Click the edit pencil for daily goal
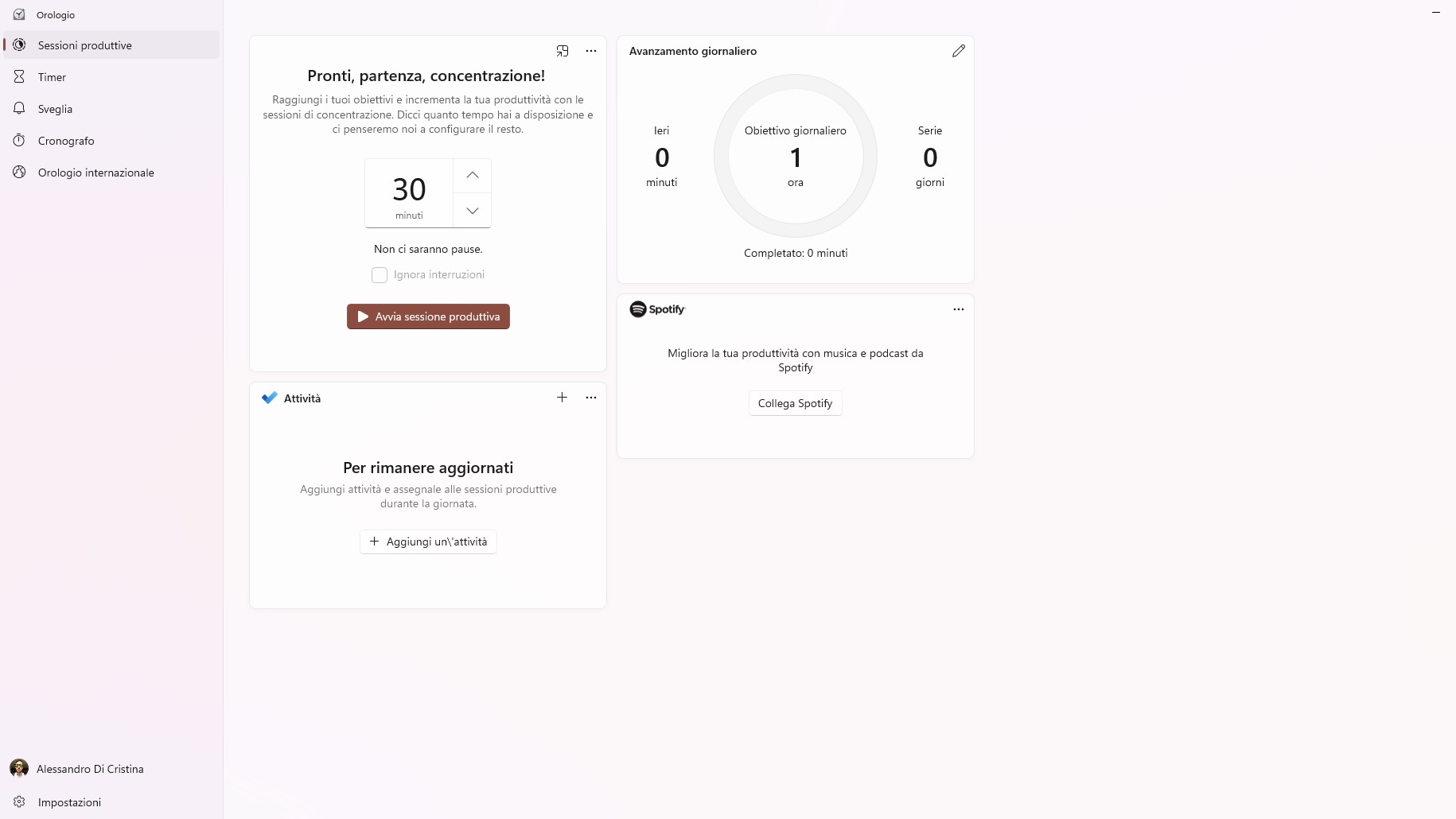This screenshot has height=819, width=1456. [x=959, y=51]
